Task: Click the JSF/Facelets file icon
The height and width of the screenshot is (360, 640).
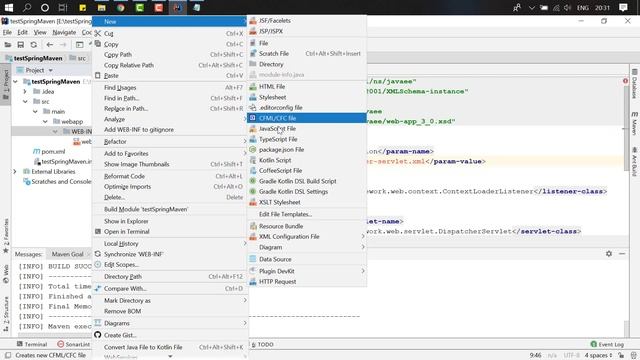Action: click(x=253, y=20)
